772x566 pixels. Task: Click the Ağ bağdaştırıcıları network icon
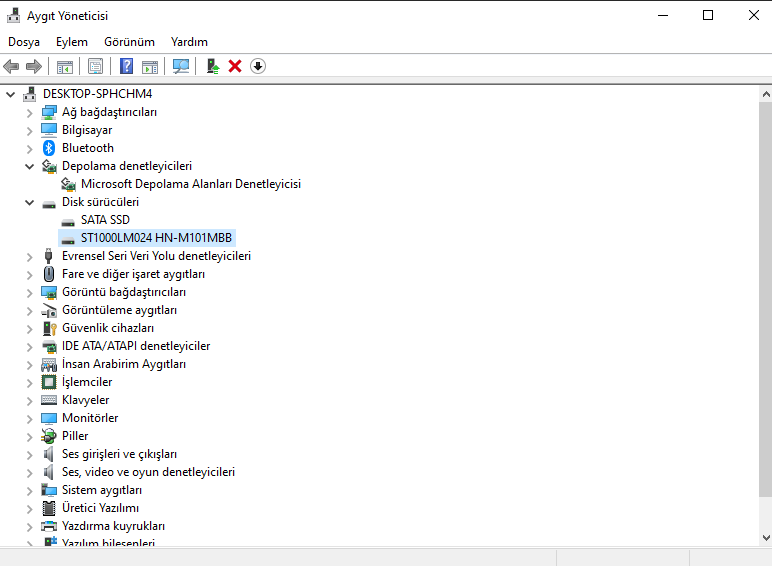[x=49, y=112]
